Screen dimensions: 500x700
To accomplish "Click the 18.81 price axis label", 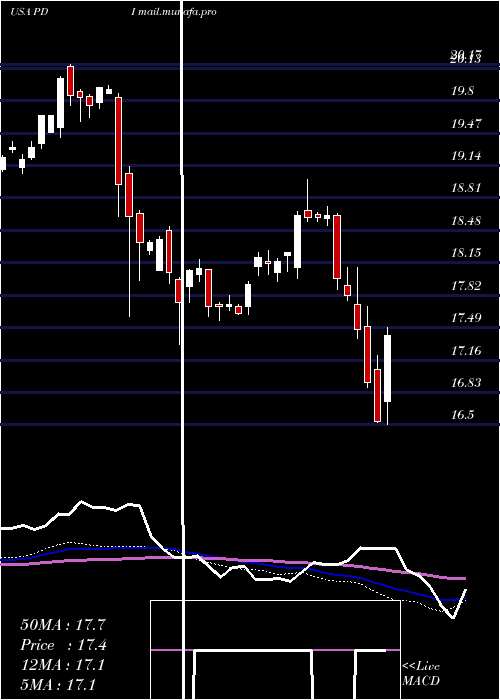I will coord(466,188).
